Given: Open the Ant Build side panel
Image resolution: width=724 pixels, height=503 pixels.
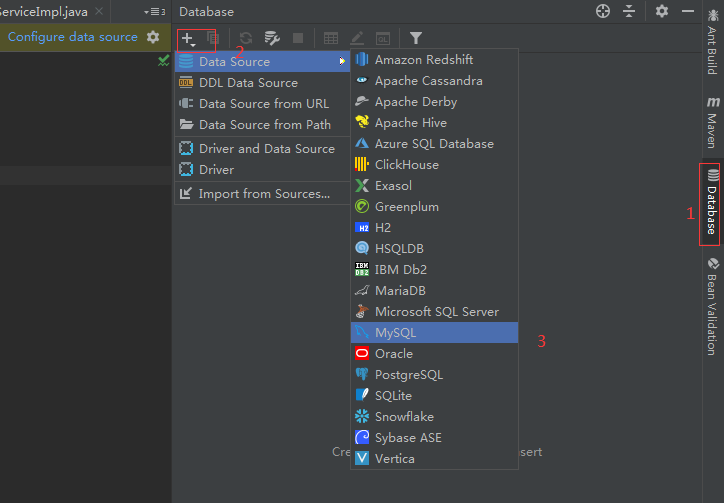Looking at the screenshot, I should click(x=712, y=42).
